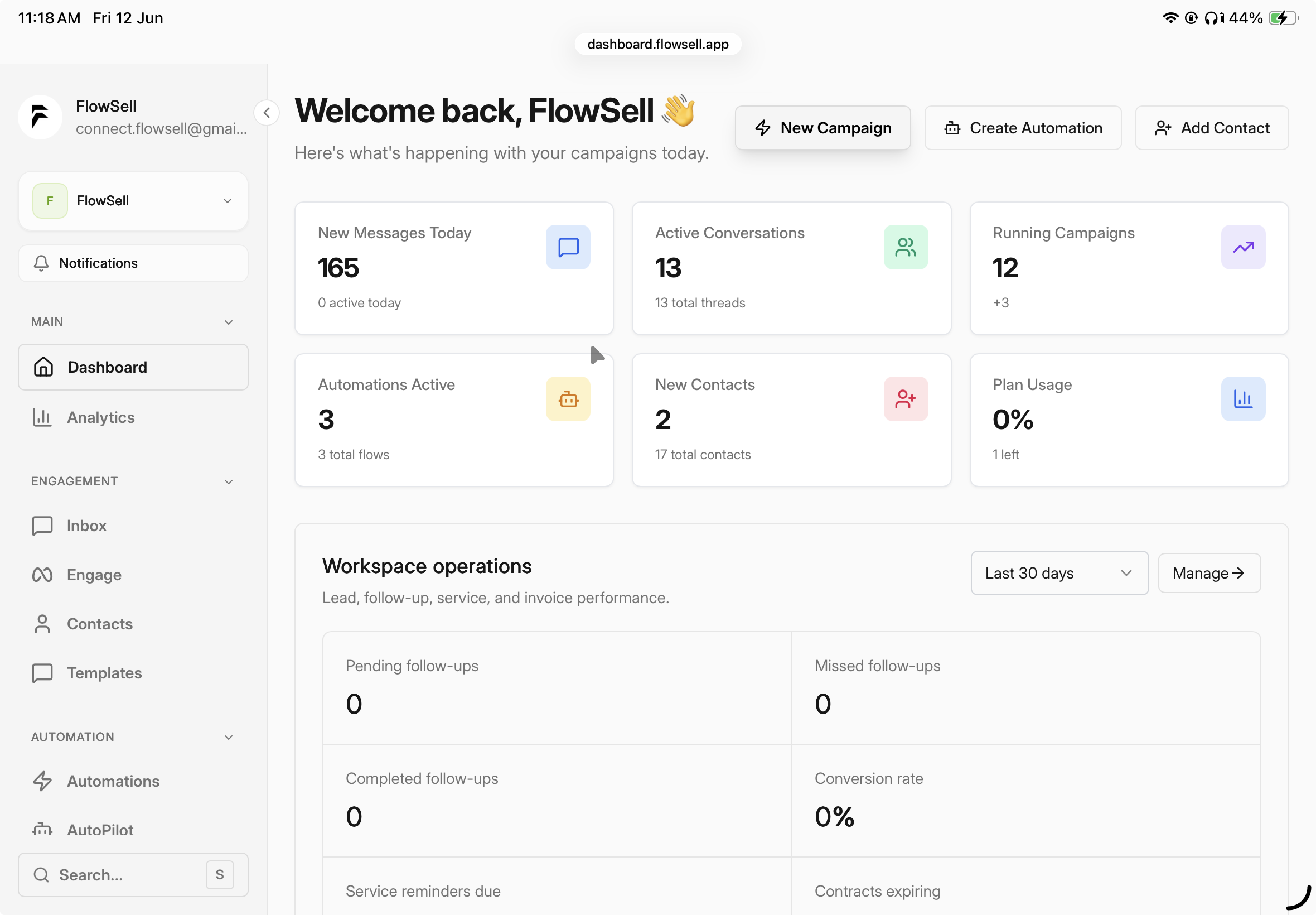Open the Dashboard page
This screenshot has height=915, width=1316.
point(133,367)
